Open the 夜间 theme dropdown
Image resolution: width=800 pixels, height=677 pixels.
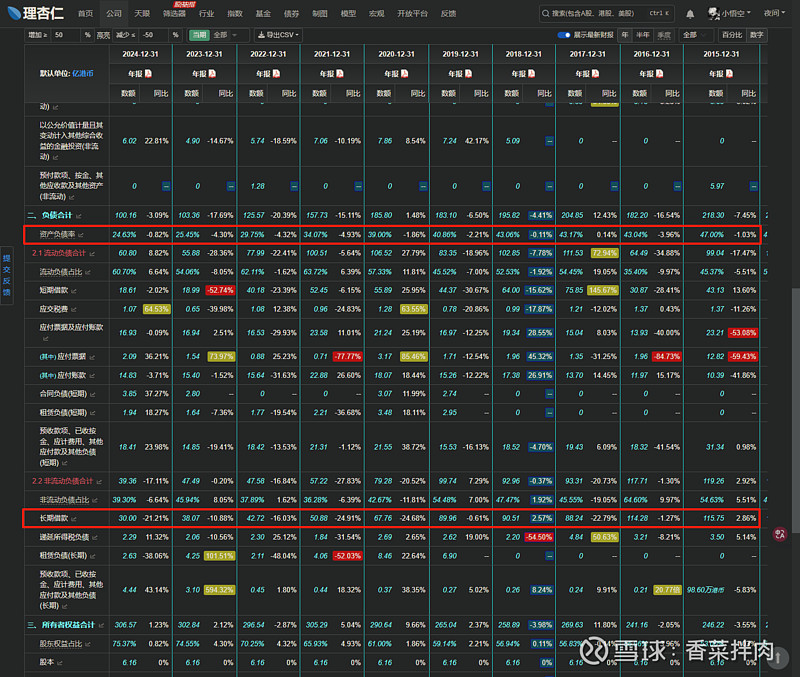[774, 13]
